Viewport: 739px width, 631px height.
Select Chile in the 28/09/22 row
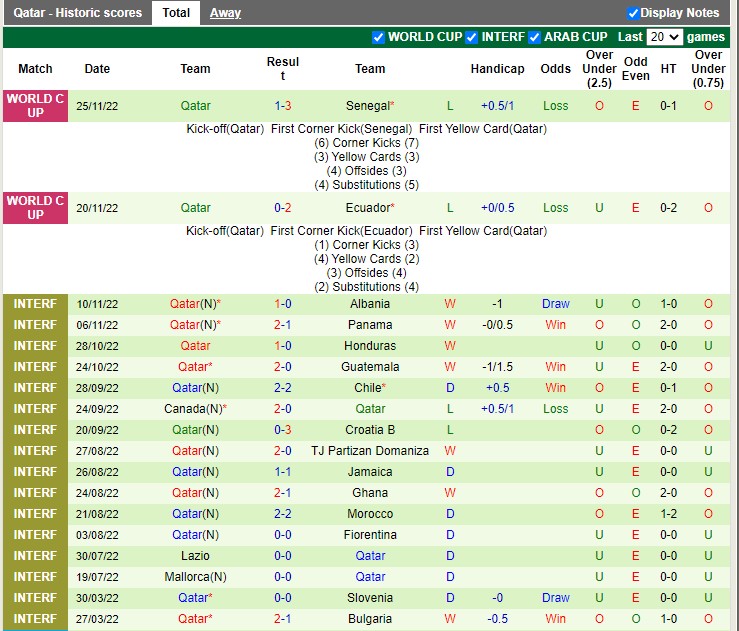pos(368,388)
